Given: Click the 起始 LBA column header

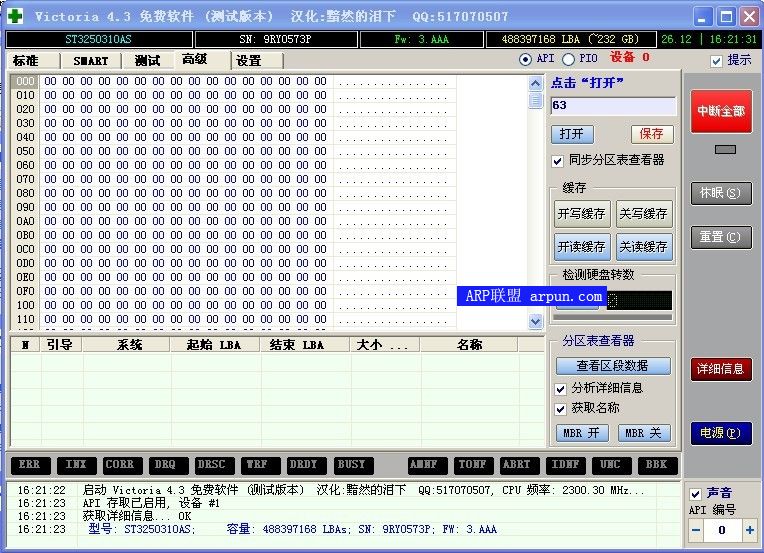Looking at the screenshot, I should coord(214,345).
